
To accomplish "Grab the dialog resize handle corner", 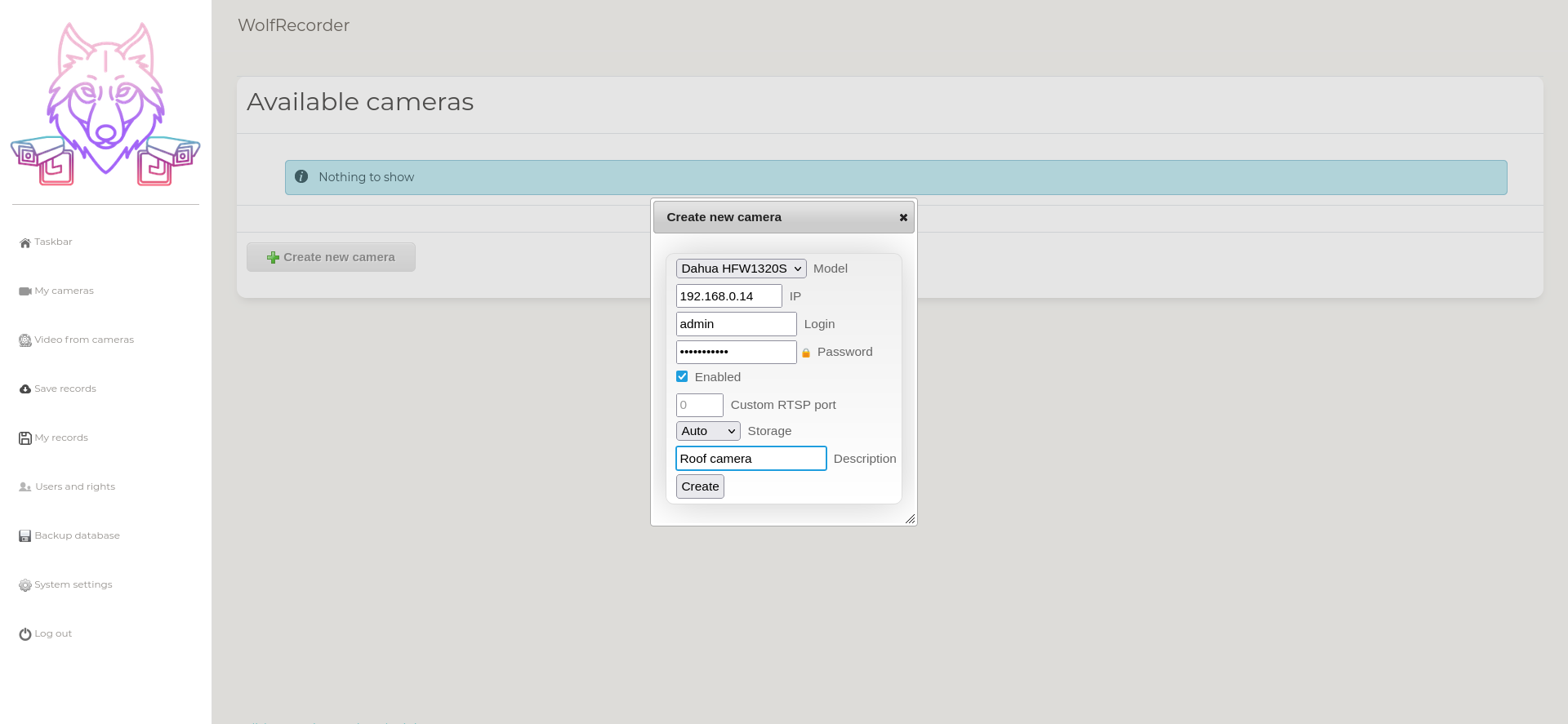I will click(910, 519).
